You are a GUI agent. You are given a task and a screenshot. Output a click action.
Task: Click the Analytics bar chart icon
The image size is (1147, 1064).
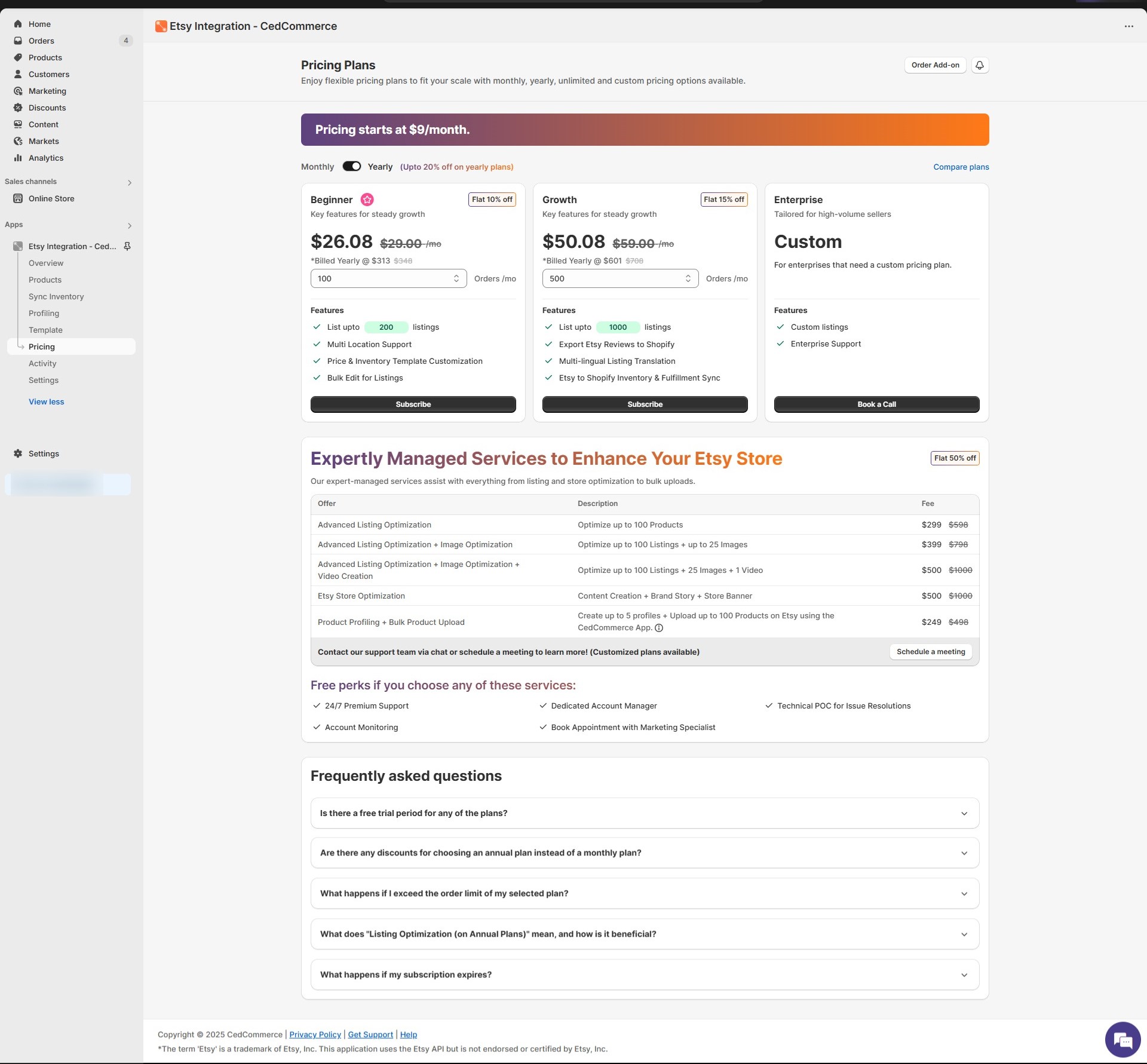coord(18,158)
